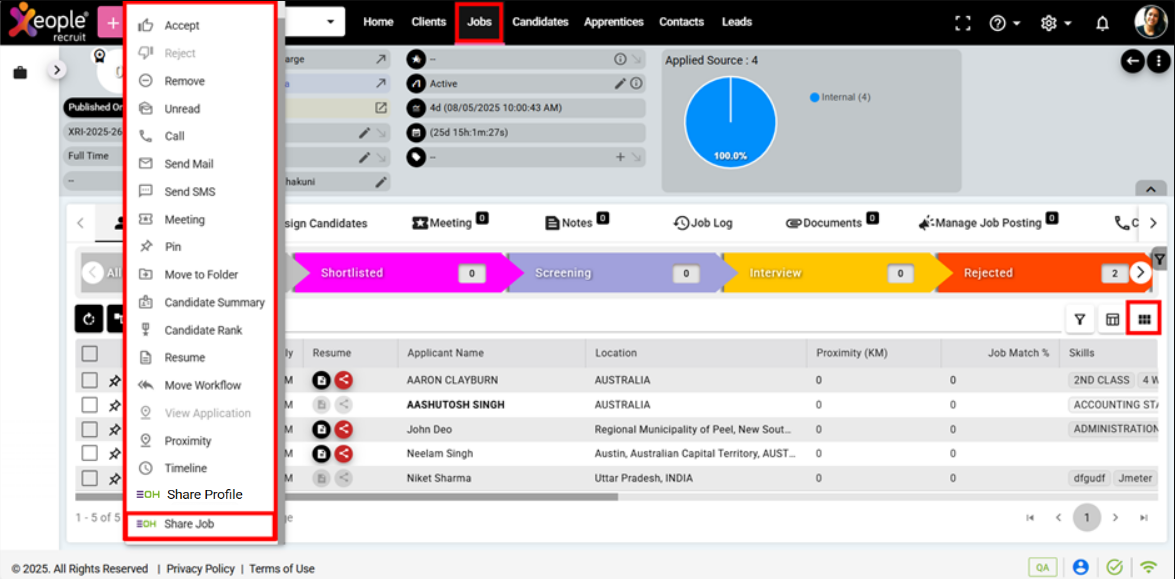
Task: Click the grid view icon at right
Action: (1144, 319)
